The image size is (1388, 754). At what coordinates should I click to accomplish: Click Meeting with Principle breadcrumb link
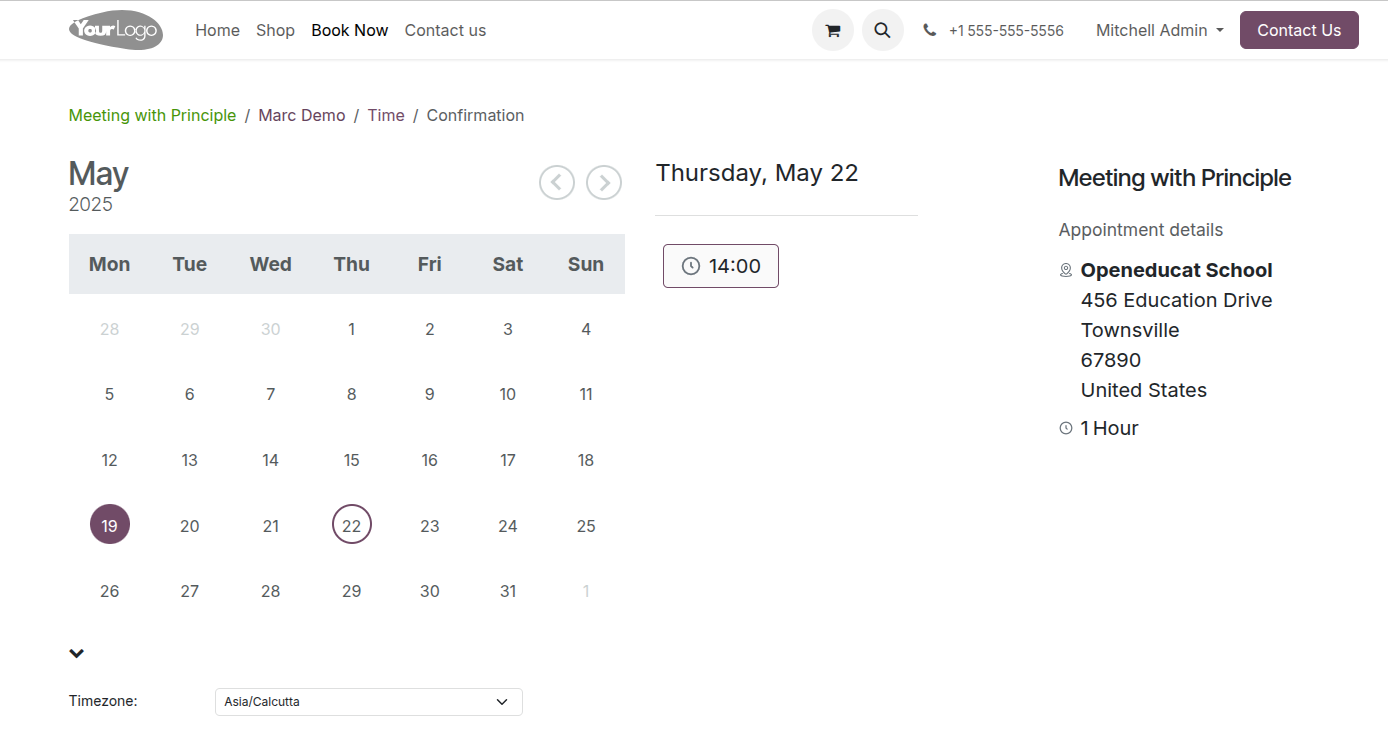(x=152, y=115)
